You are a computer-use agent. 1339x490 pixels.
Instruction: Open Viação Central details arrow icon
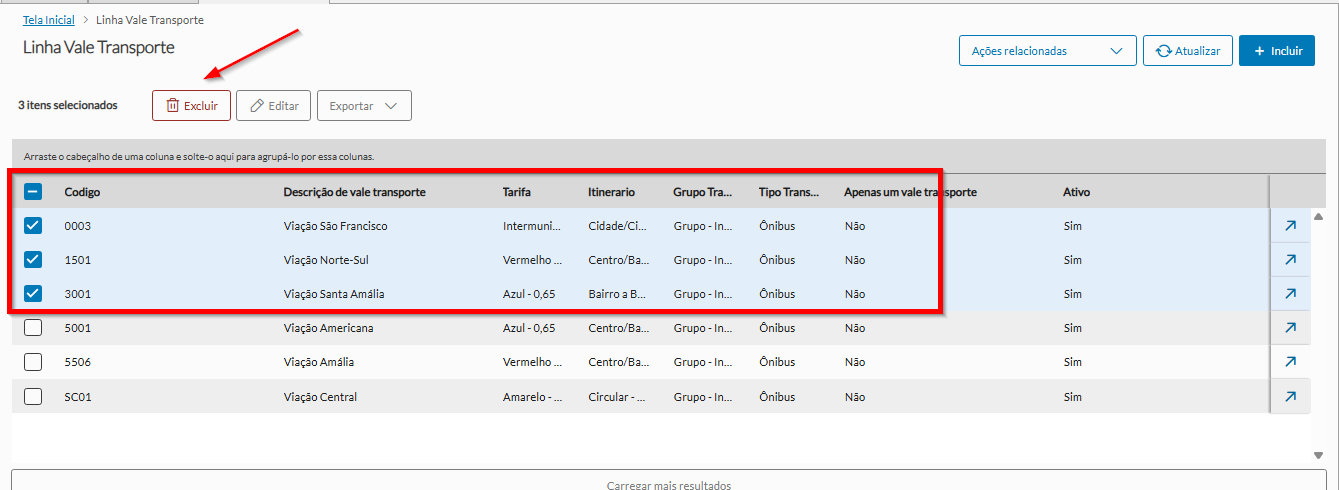[1290, 397]
